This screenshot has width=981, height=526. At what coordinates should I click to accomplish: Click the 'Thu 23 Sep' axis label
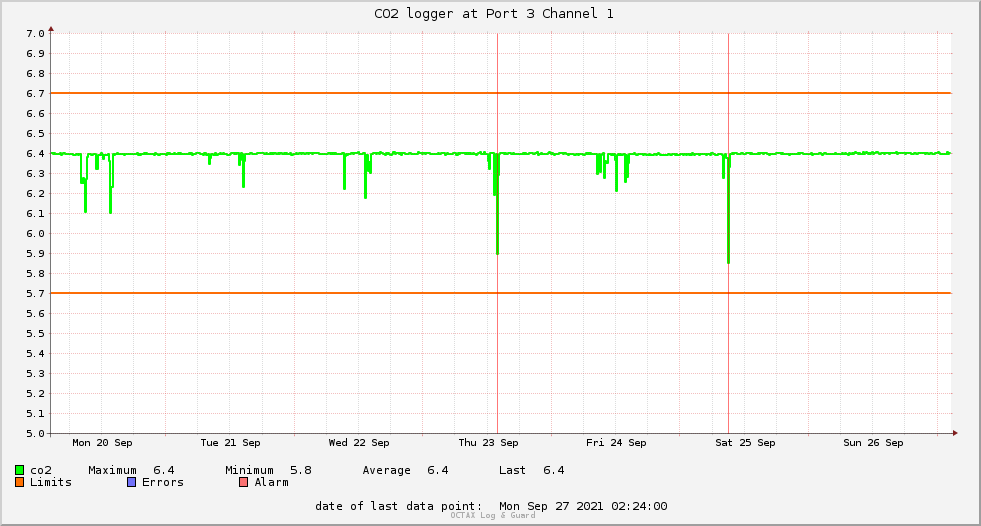[489, 443]
